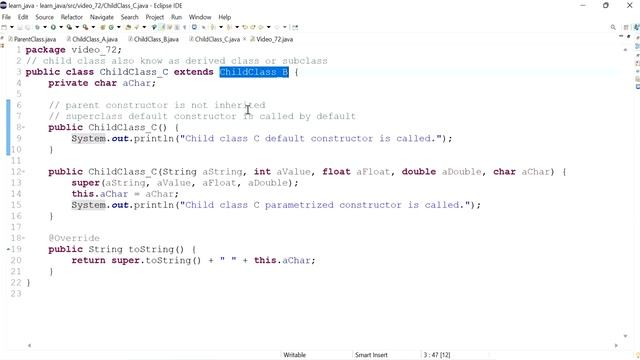Image resolution: width=640 pixels, height=360 pixels.
Task: Open the Previous Annotation dropdown arrow
Action: [238, 27]
